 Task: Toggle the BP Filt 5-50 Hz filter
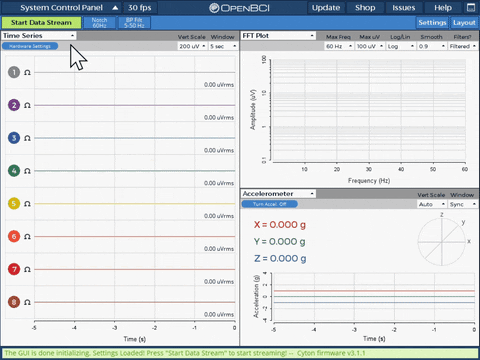click(134, 23)
